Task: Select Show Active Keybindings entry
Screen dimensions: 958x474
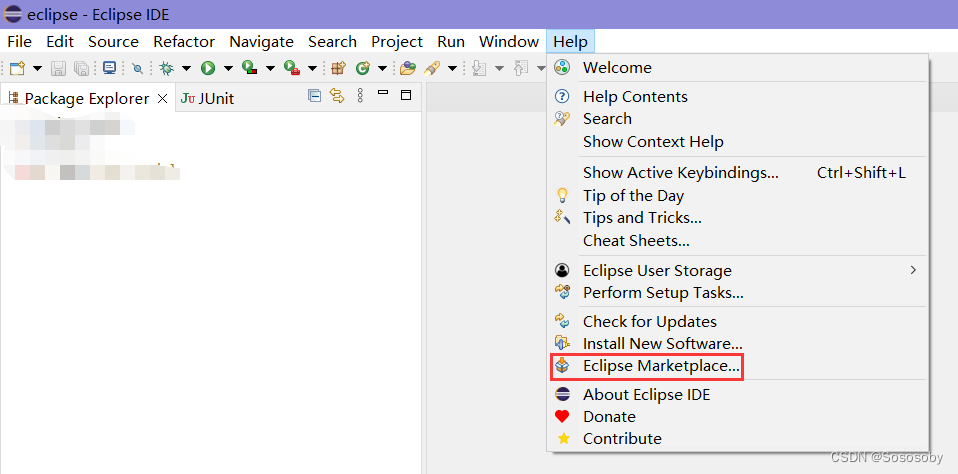Action: click(738, 173)
